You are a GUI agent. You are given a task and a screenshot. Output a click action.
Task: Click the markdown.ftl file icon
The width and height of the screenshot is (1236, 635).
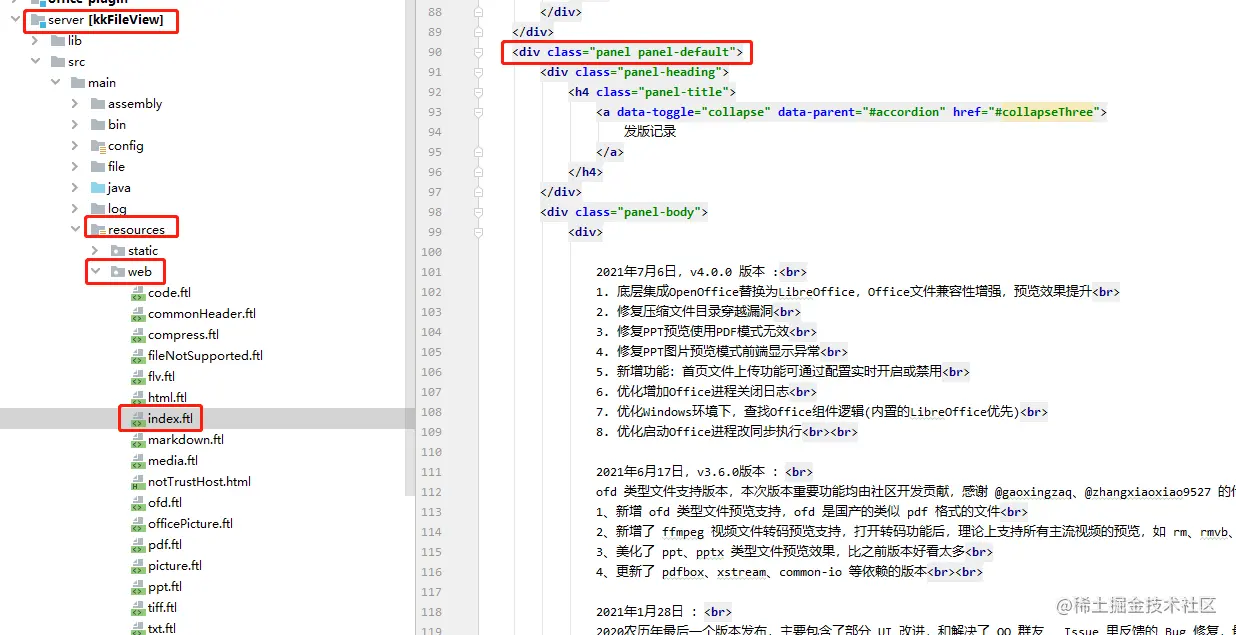coord(138,440)
